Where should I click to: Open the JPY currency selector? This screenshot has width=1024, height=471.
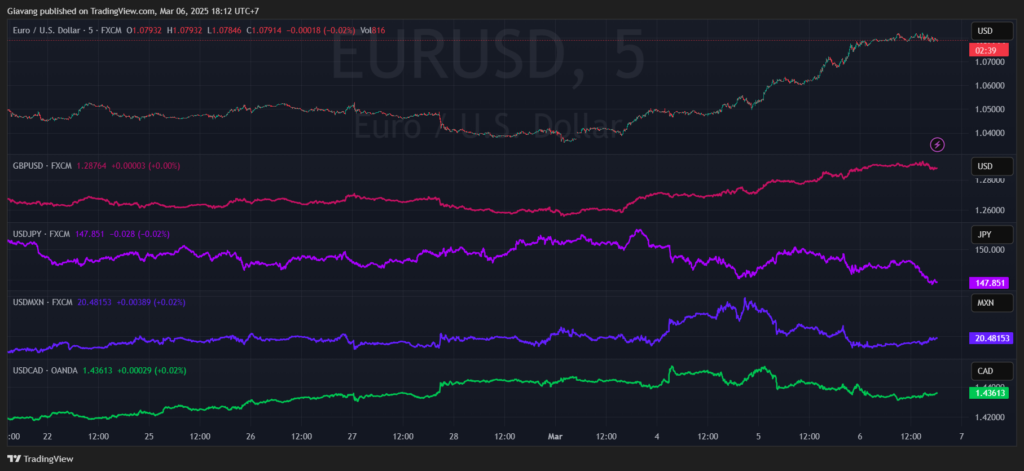tap(983, 234)
